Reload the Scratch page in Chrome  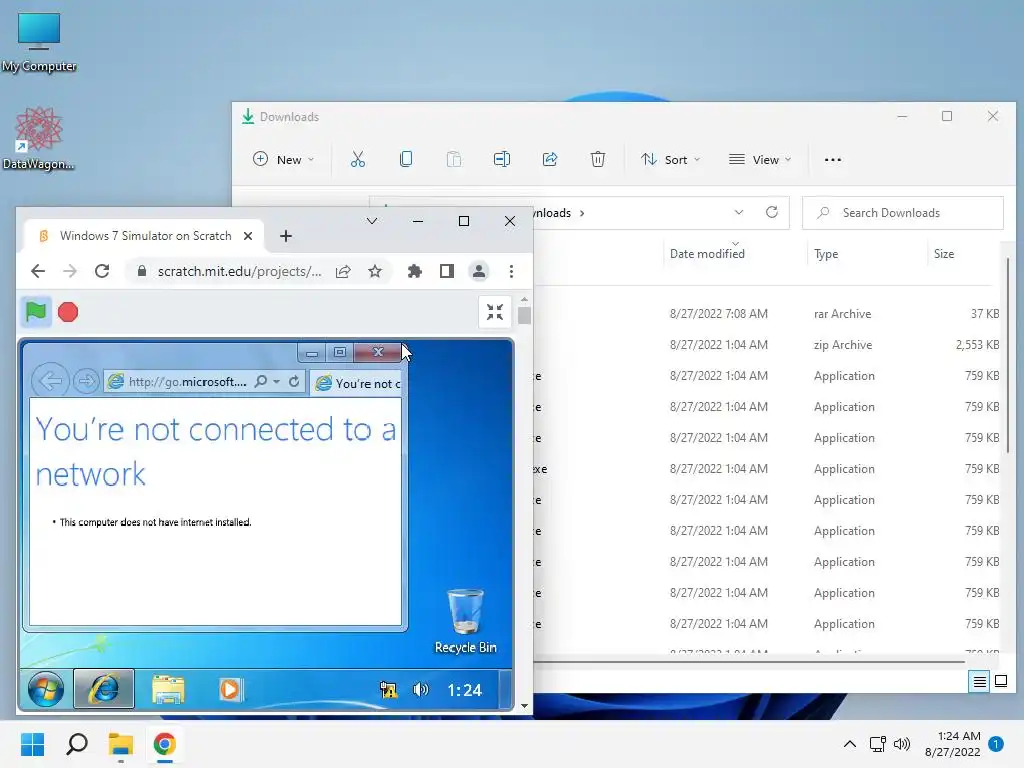click(x=102, y=271)
